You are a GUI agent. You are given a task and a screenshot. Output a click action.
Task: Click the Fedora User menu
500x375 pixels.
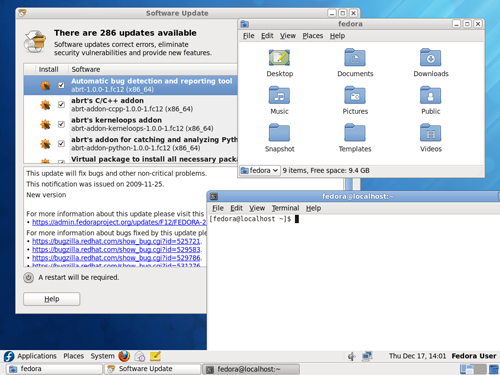(x=474, y=356)
